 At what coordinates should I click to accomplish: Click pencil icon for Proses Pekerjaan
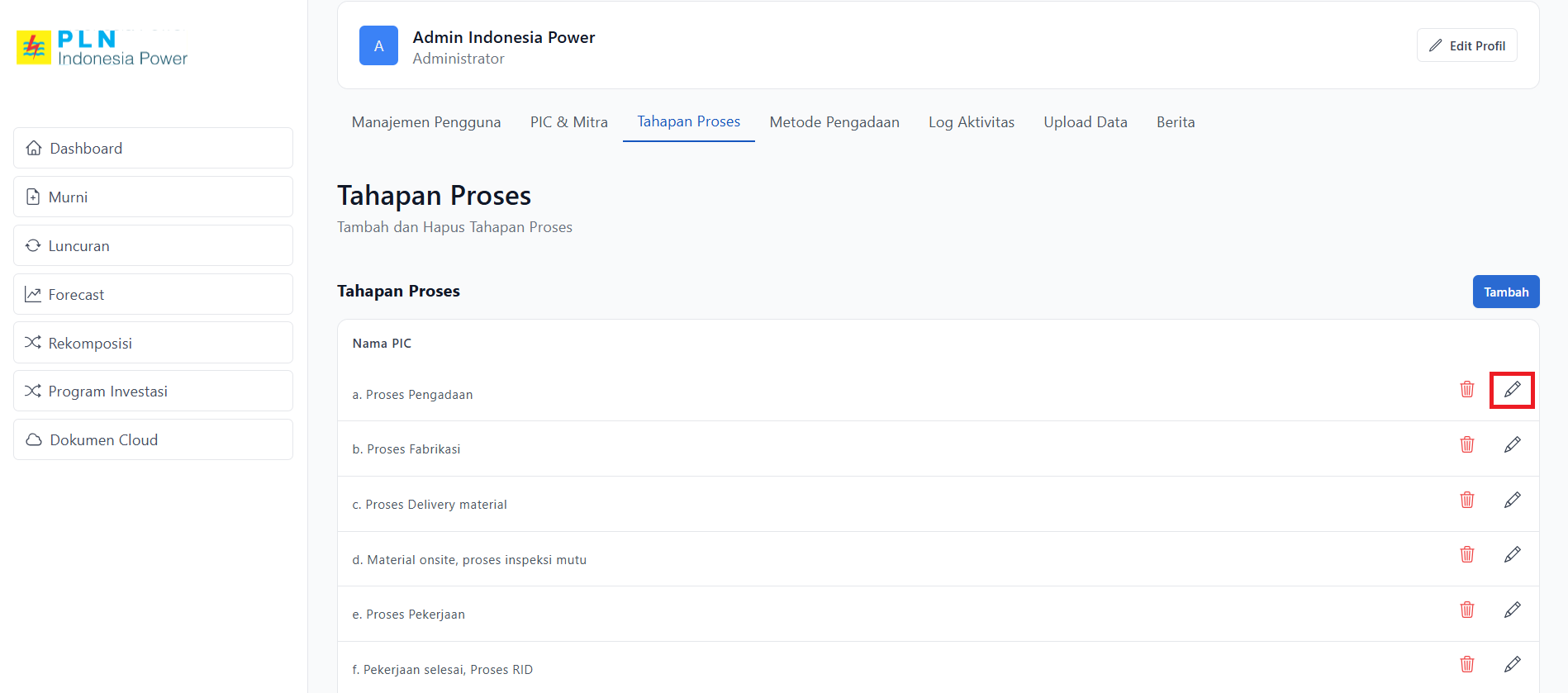click(x=1512, y=610)
